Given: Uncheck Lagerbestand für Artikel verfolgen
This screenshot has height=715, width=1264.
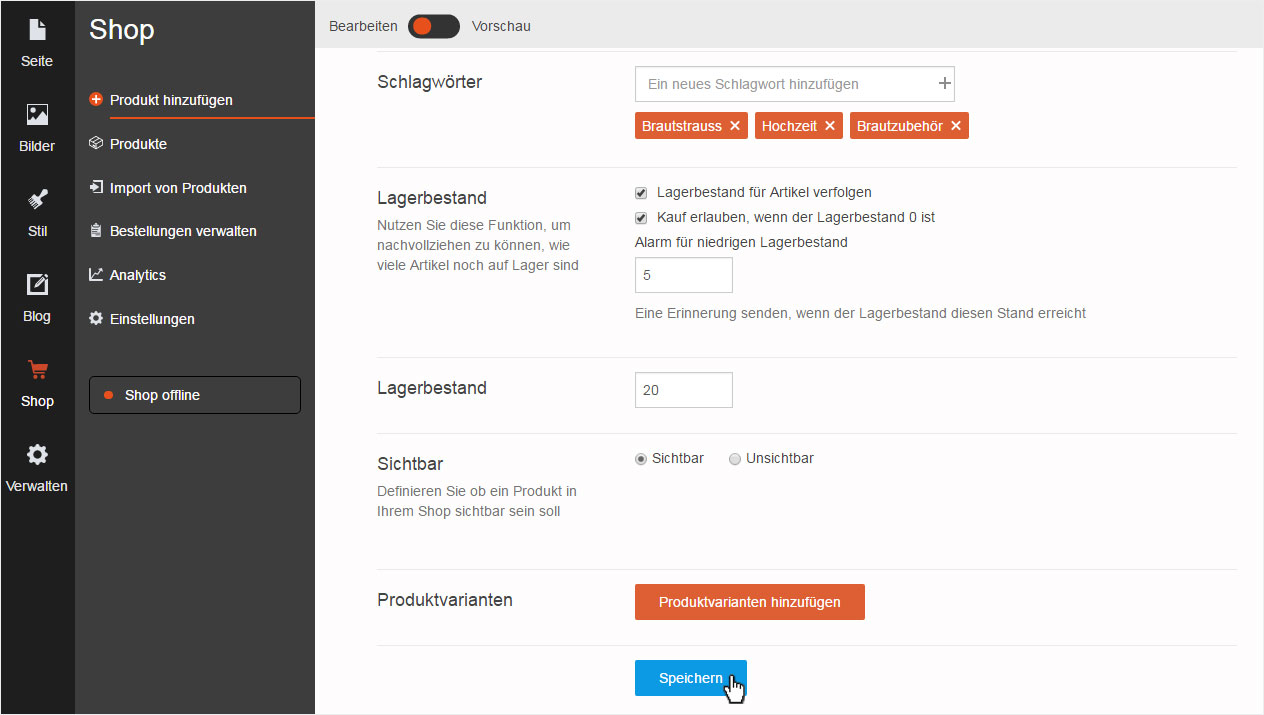Looking at the screenshot, I should (x=641, y=192).
